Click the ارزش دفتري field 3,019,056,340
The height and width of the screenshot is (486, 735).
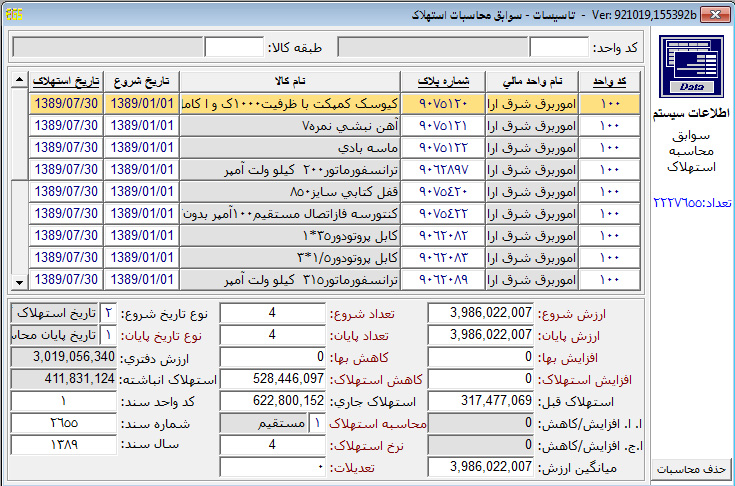[63, 357]
